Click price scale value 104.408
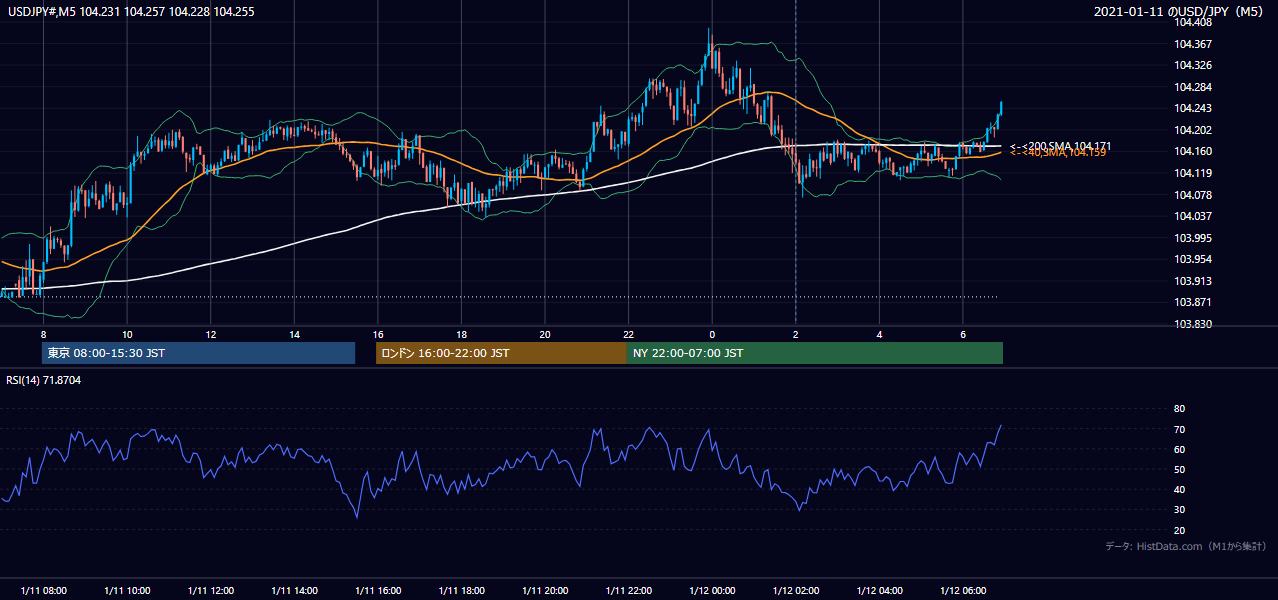Screen dimensions: 1278x600 (1193, 22)
